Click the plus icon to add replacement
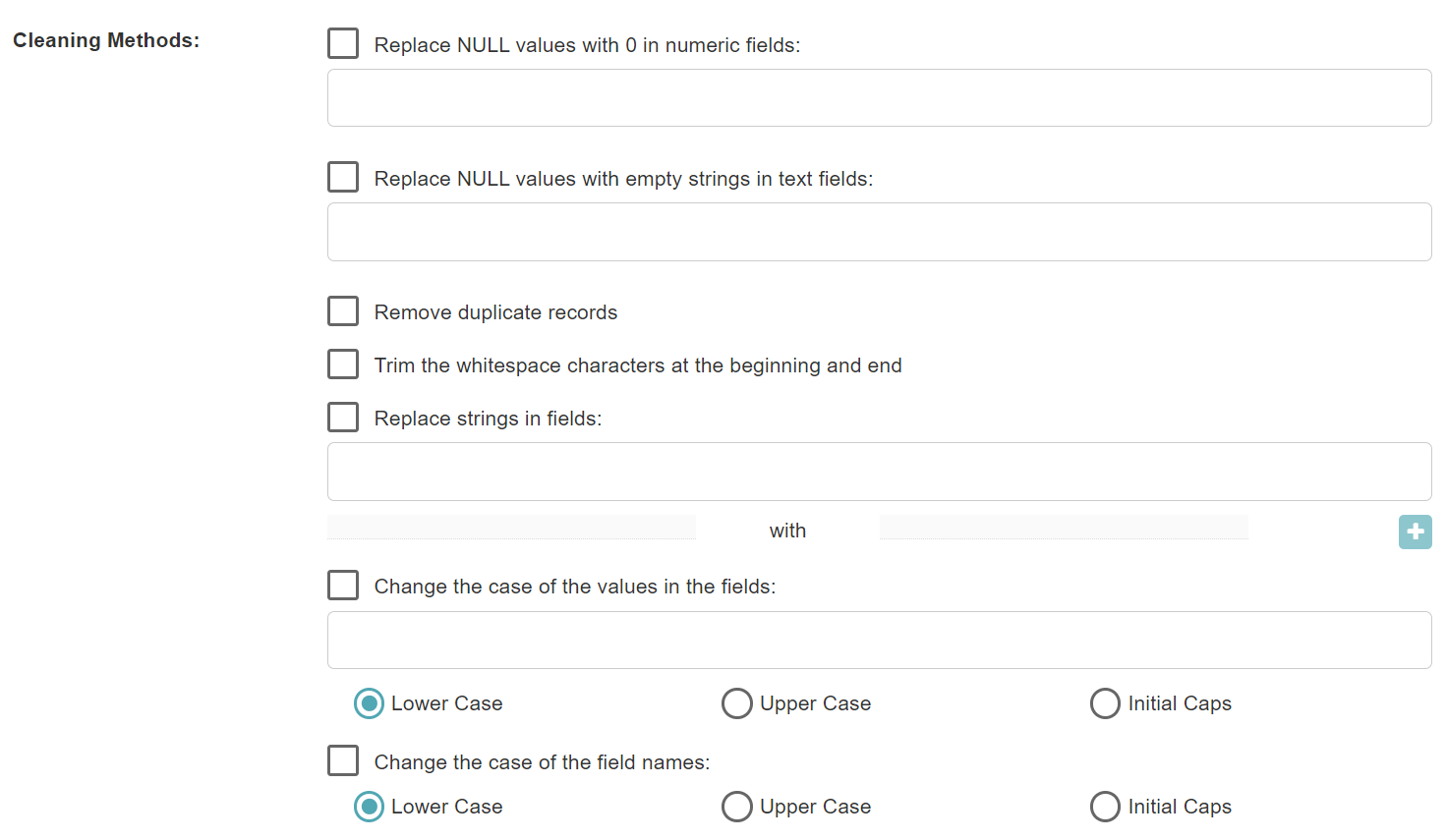This screenshot has height=840, width=1446. 1415,532
